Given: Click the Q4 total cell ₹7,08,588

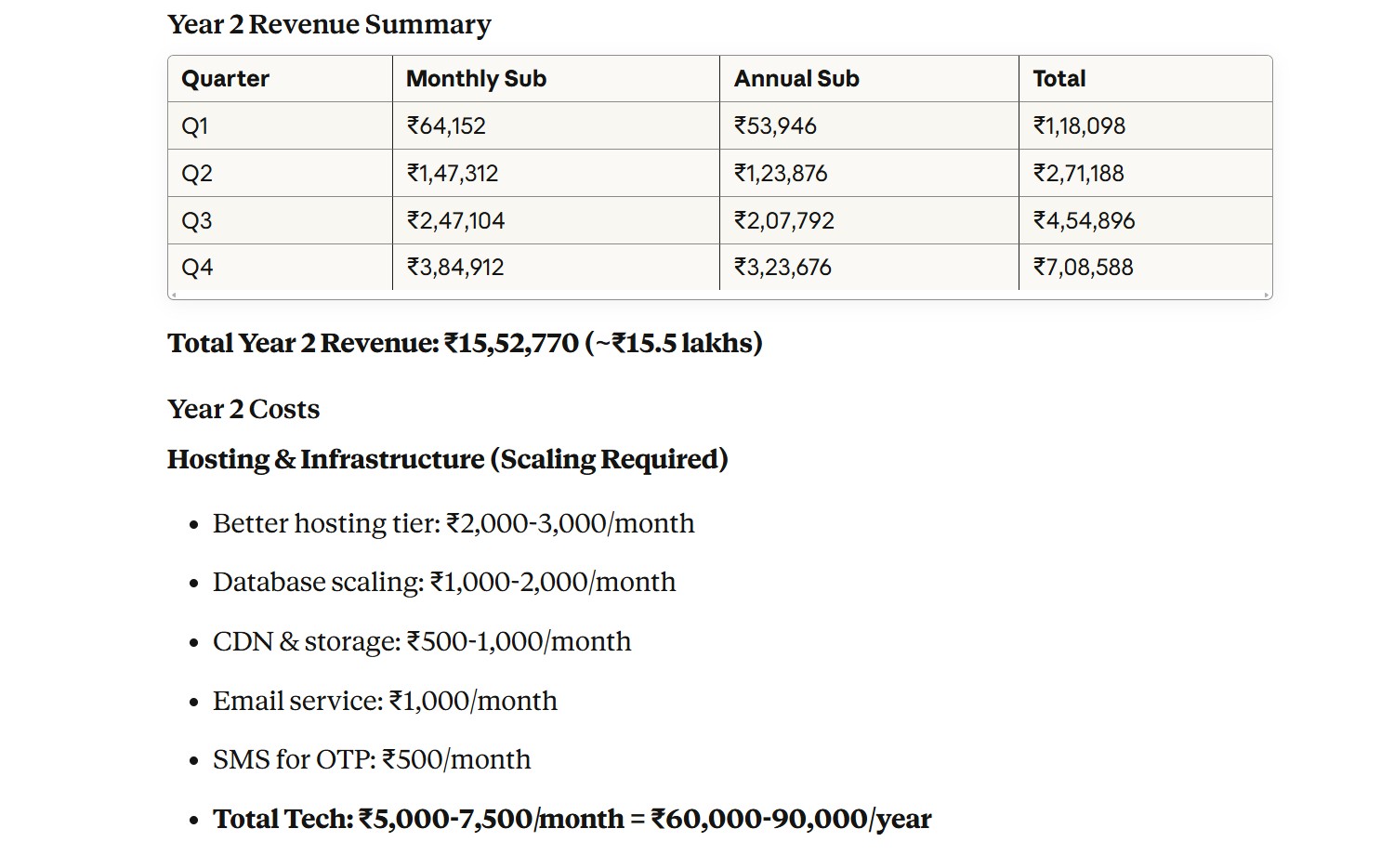Looking at the screenshot, I should coord(1083,268).
